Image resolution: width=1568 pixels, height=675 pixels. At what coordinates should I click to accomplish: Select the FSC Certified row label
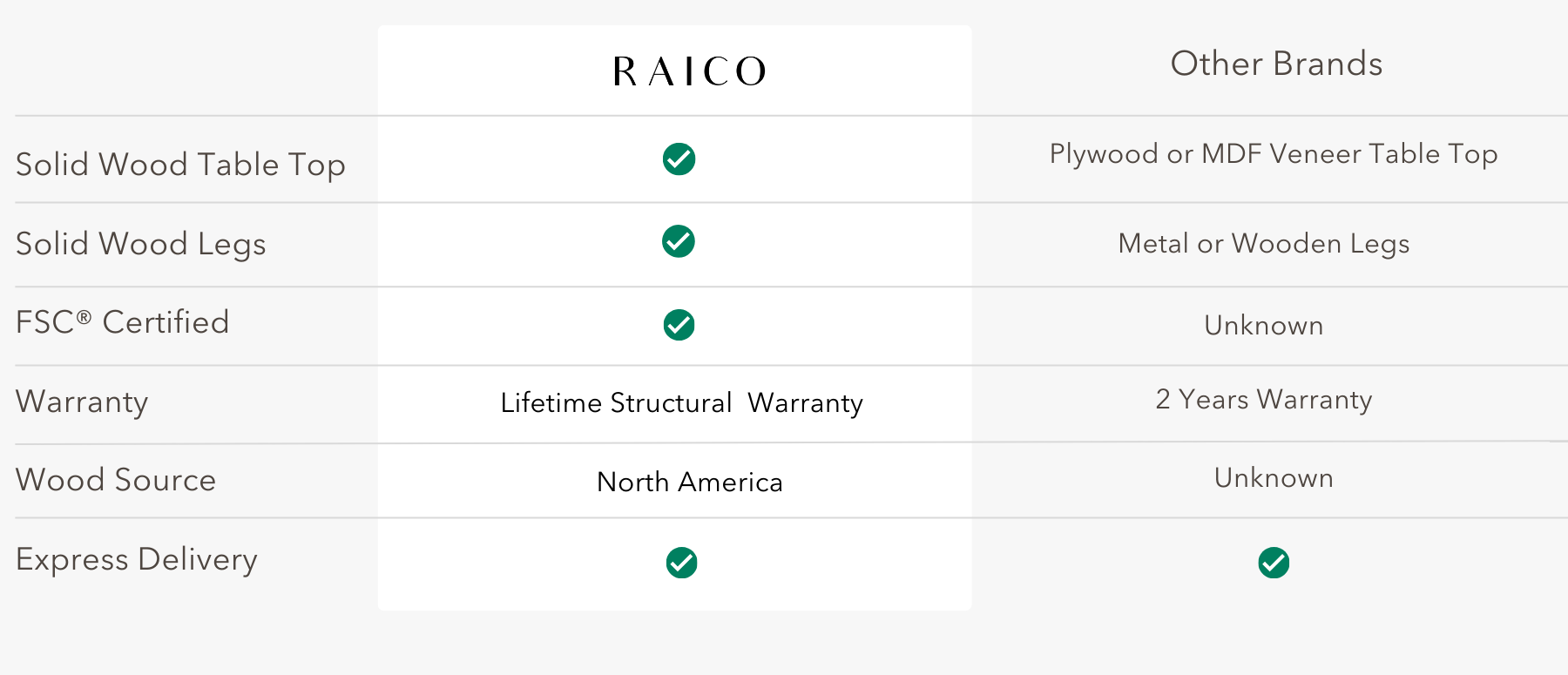pos(123,322)
